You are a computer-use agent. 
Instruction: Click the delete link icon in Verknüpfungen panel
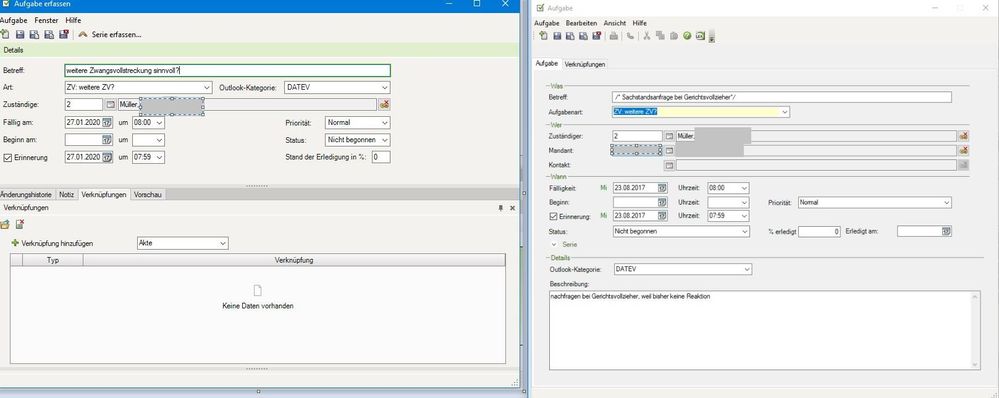pos(20,224)
